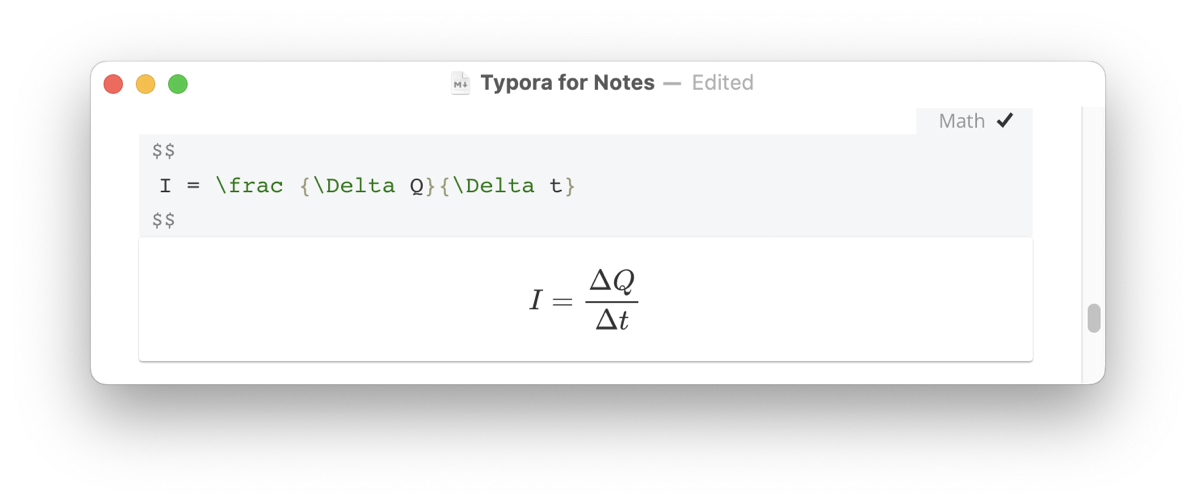This screenshot has width=1196, height=504.
Task: Close the Typora window with red button
Action: point(114,84)
